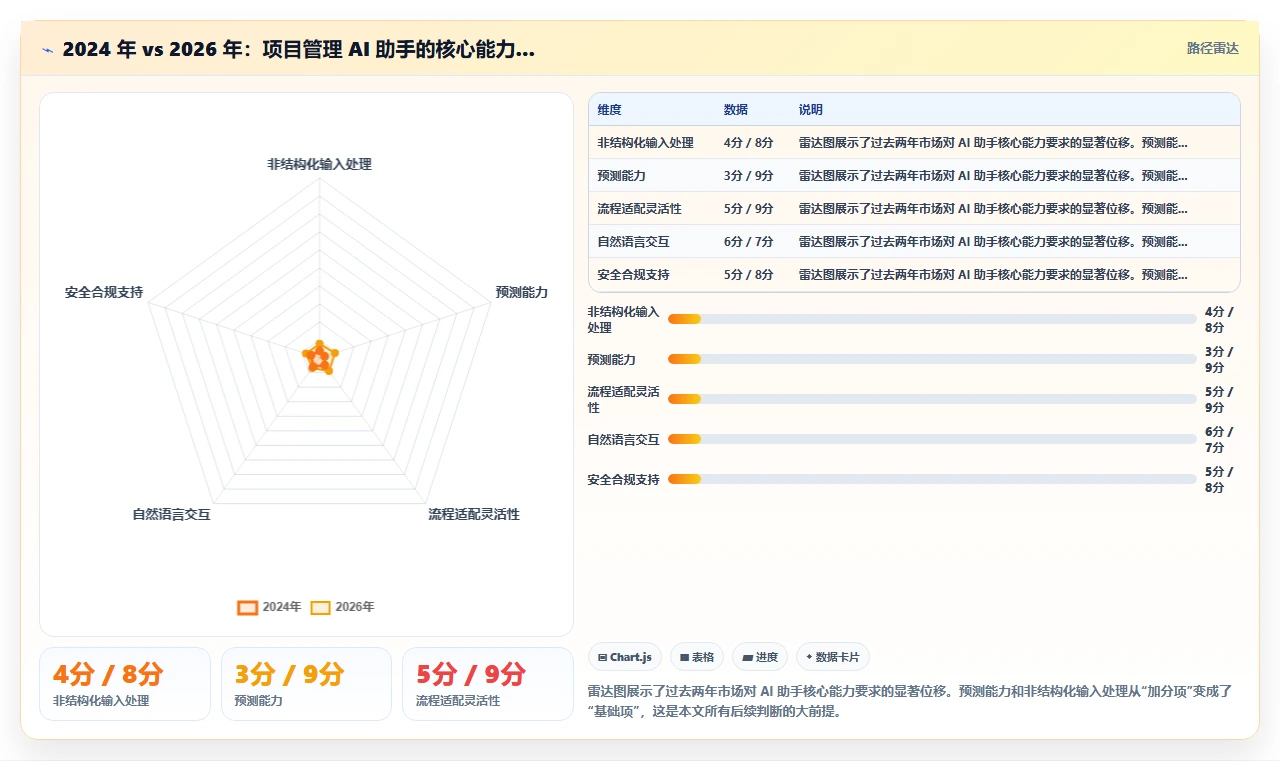This screenshot has height=761, width=1280.
Task: Select table row 安全合规支持
Action: (914, 275)
